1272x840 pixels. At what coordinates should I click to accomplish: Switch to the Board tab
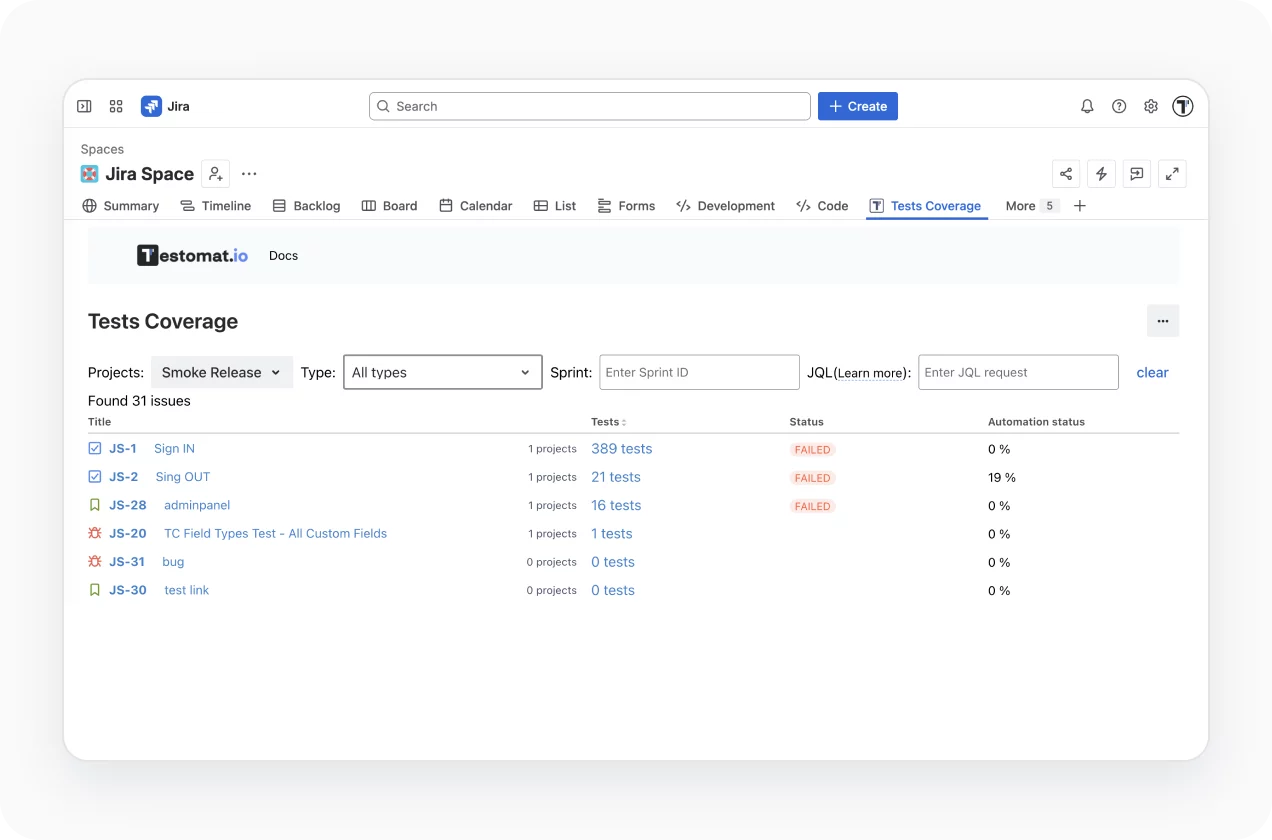[389, 206]
